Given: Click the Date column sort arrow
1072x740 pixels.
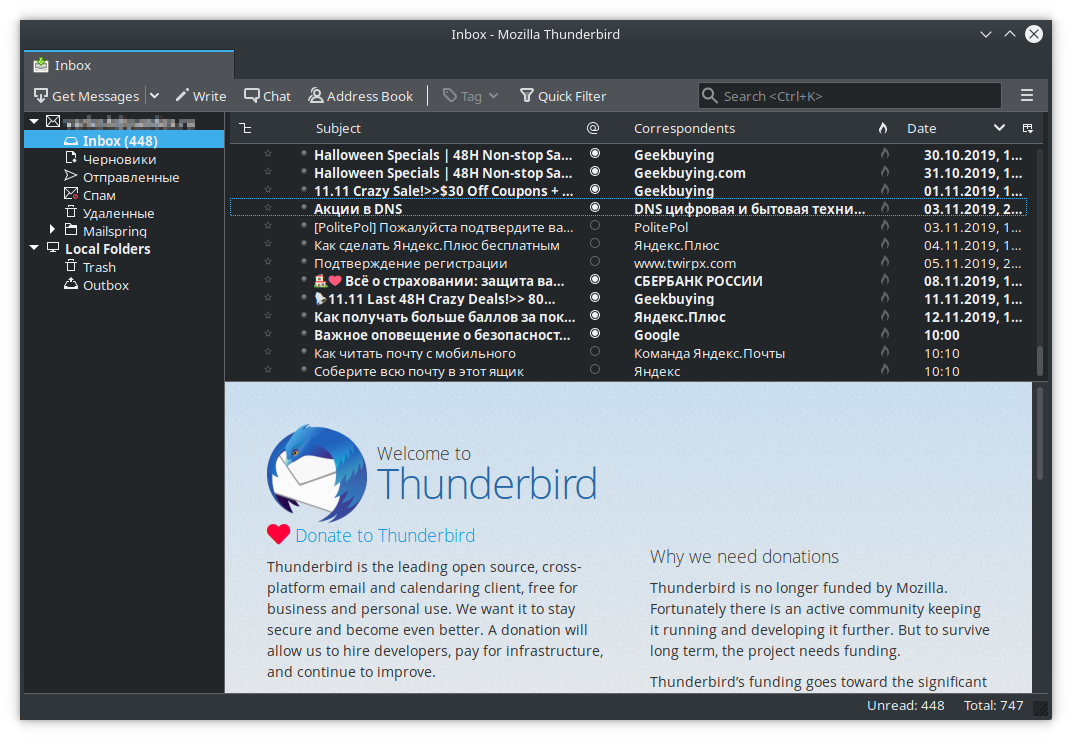Looking at the screenshot, I should [999, 128].
